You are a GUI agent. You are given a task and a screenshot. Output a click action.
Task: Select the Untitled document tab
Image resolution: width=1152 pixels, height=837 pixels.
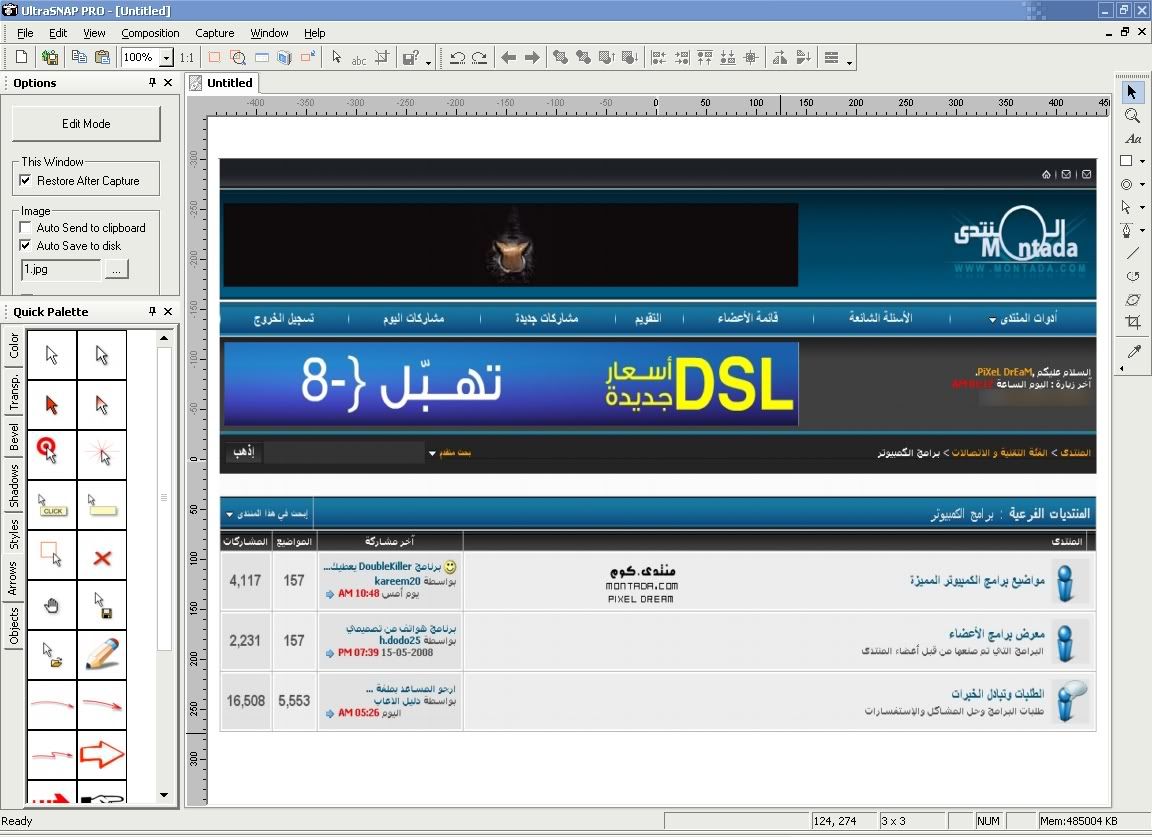(x=222, y=83)
